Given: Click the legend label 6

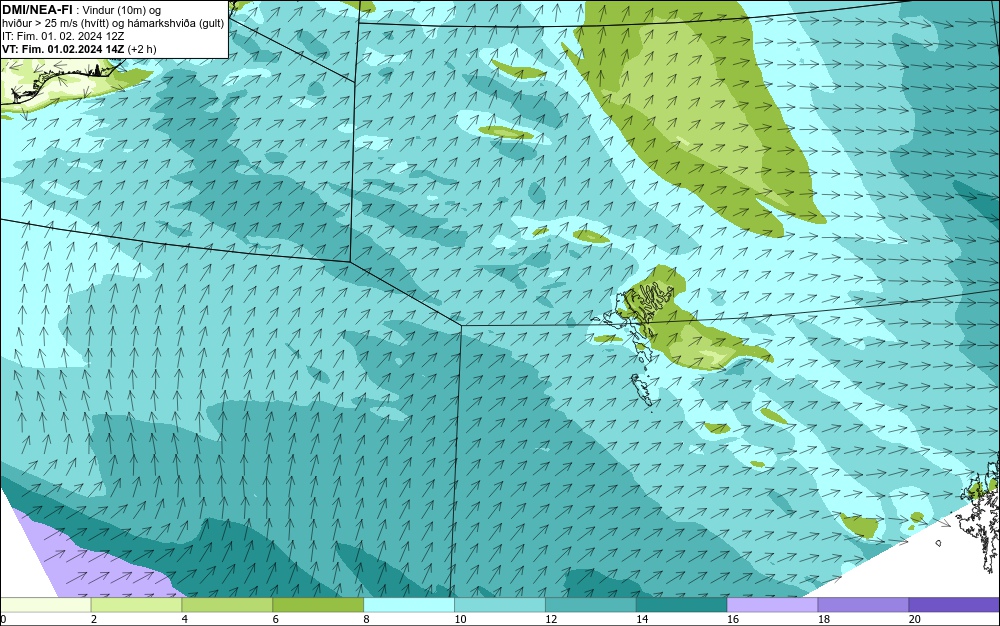Looking at the screenshot, I should point(276,619).
